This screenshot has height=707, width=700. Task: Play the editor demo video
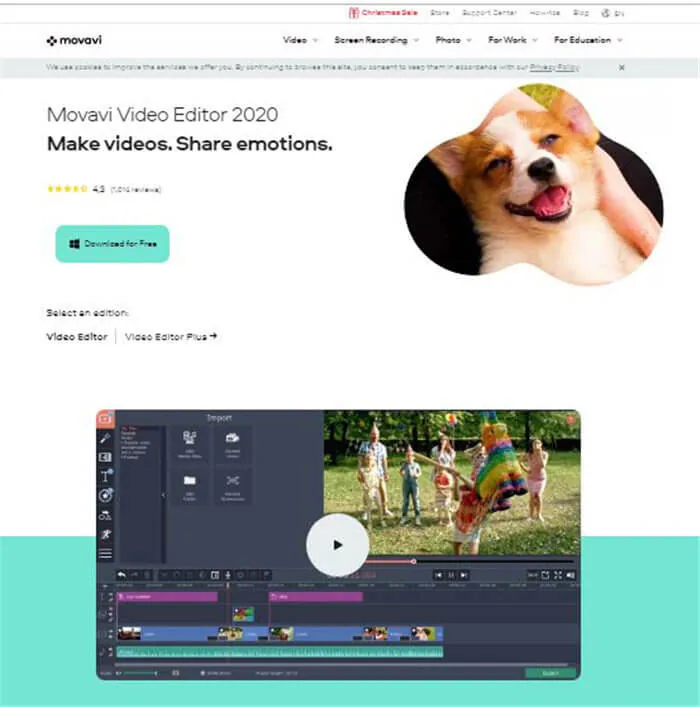[x=337, y=545]
